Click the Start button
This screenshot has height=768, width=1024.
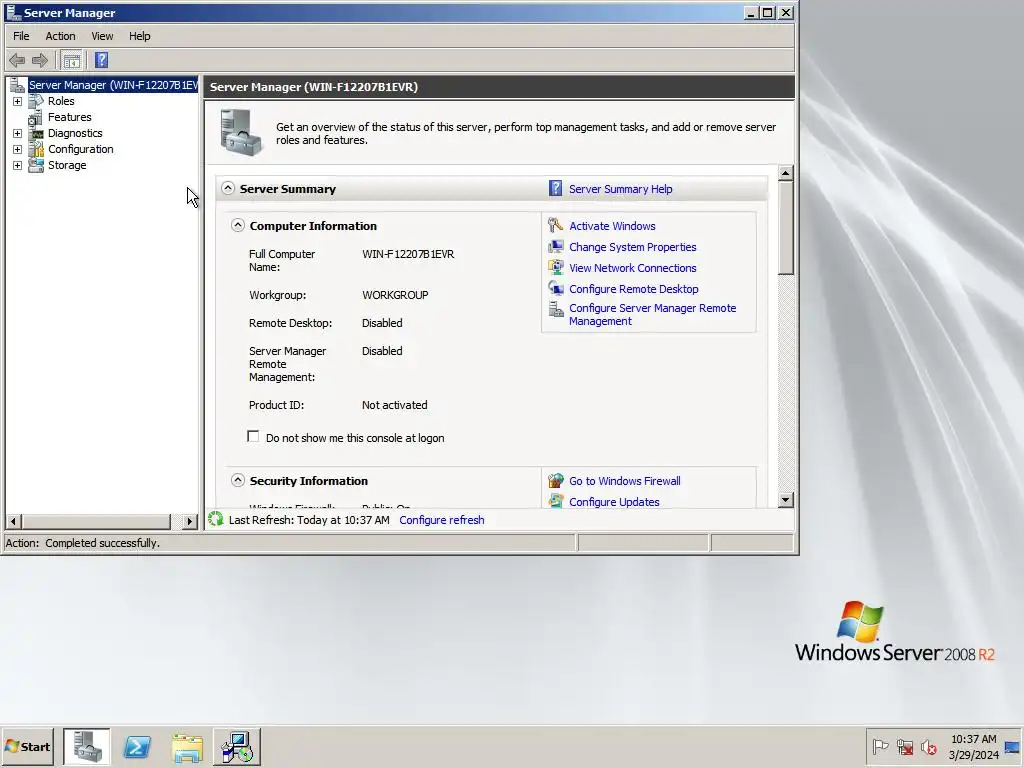(x=27, y=746)
